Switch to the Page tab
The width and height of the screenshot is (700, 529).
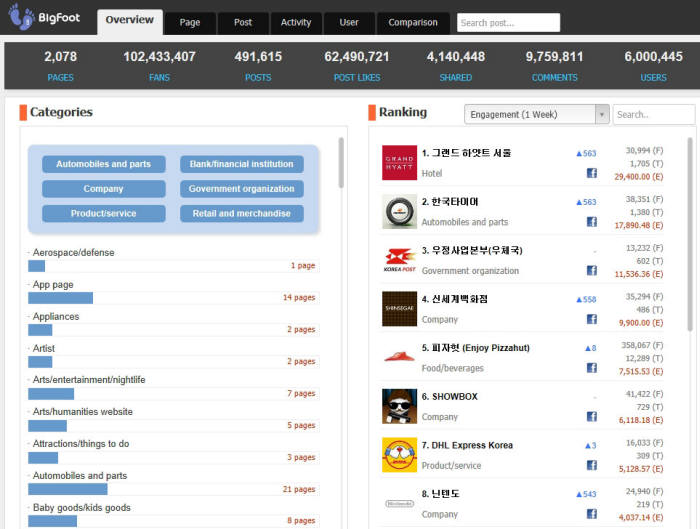190,22
